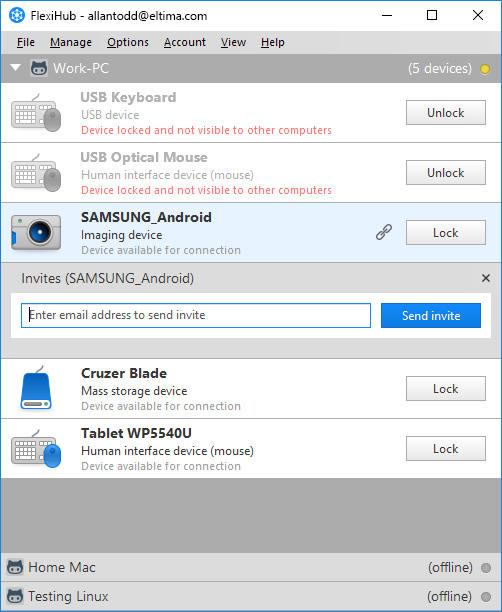
Task: Select the USB Optical Mouse device icon
Action: pyautogui.click(x=36, y=173)
